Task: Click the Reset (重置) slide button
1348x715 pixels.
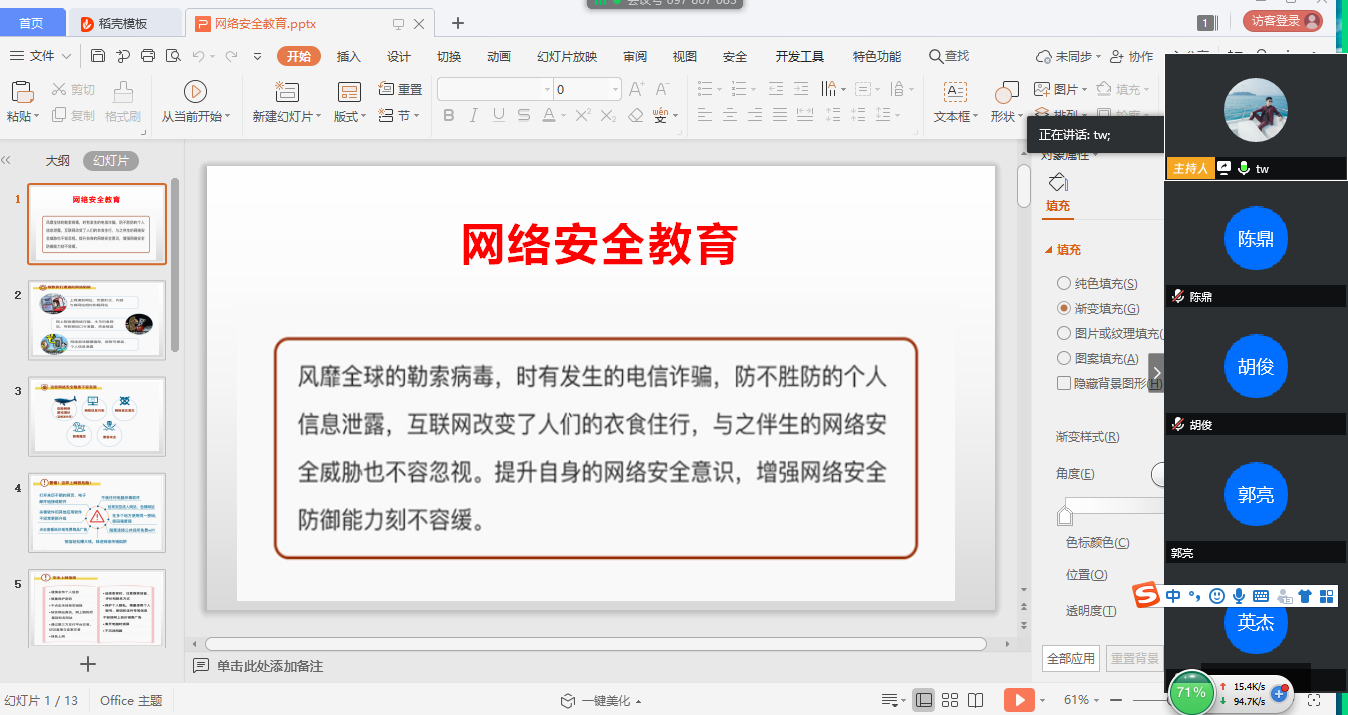Action: pyautogui.click(x=400, y=89)
